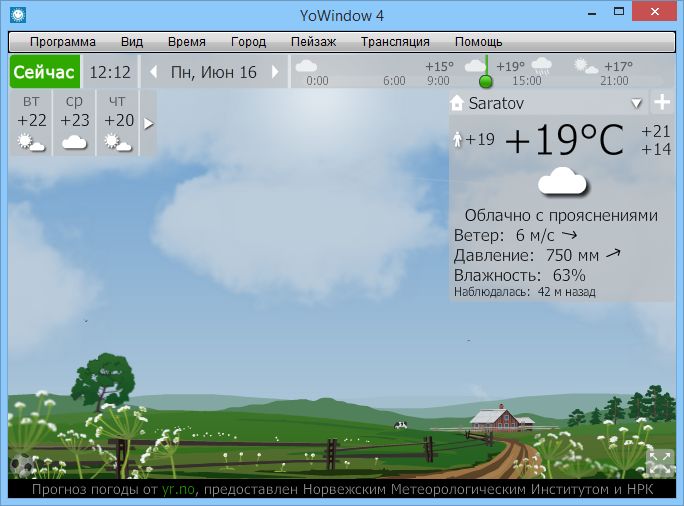684x506 pixels.
Task: Open the Вид menu
Action: 132,42
